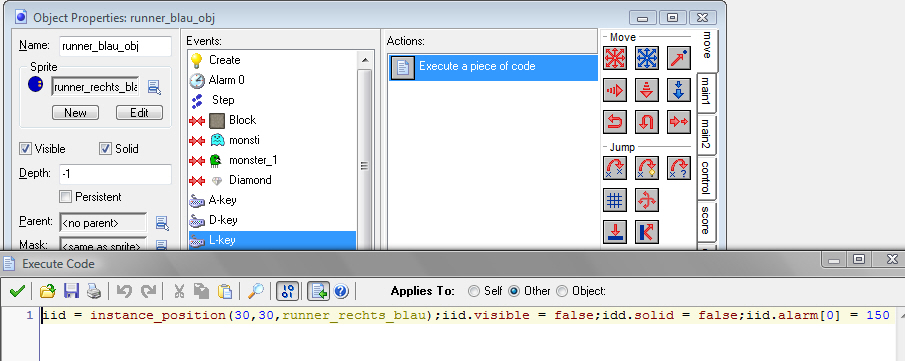Viewport: 905px width, 361px height.
Task: Toggle the Solid checkbox
Action: 105,148
